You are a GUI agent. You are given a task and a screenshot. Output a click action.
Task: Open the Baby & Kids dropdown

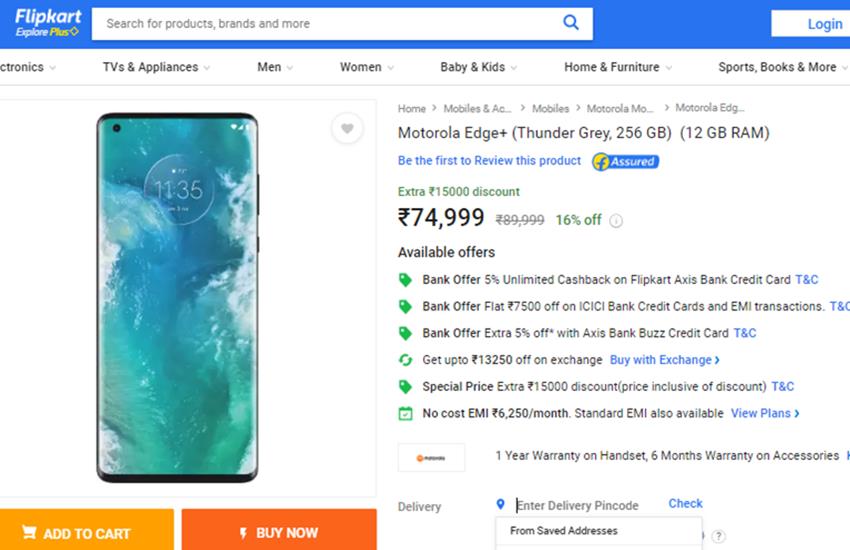coord(478,67)
